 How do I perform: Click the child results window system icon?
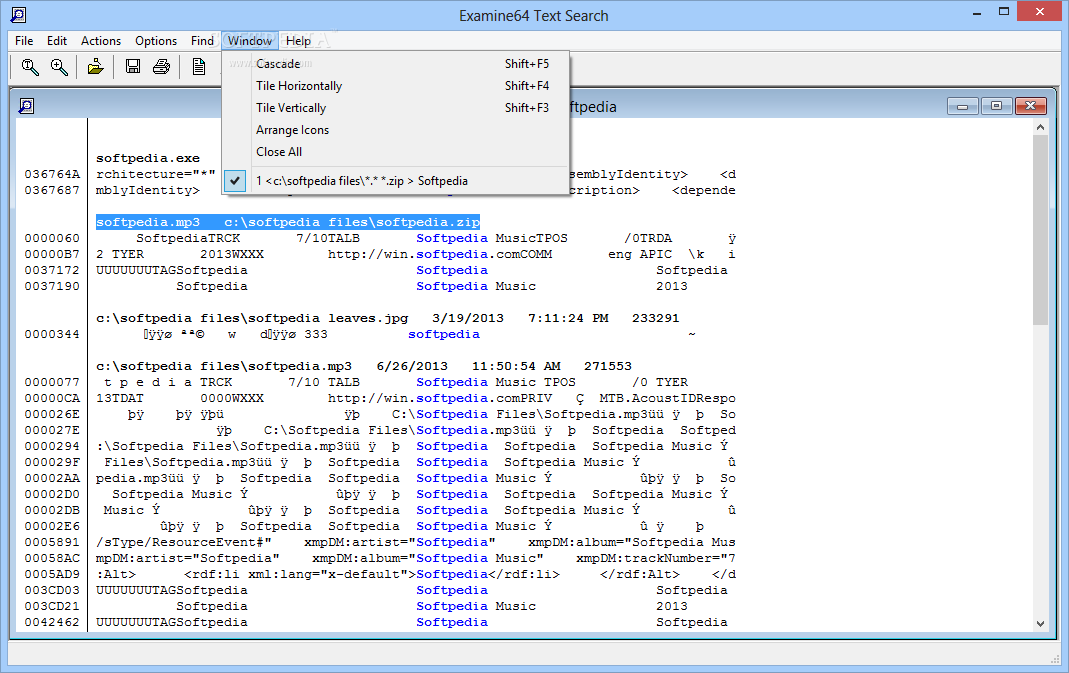[26, 106]
